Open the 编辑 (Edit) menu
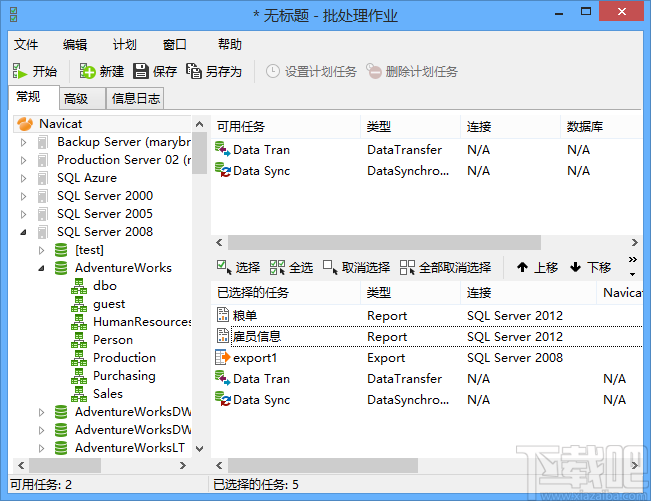Screen dimensions: 651x501 [75, 44]
